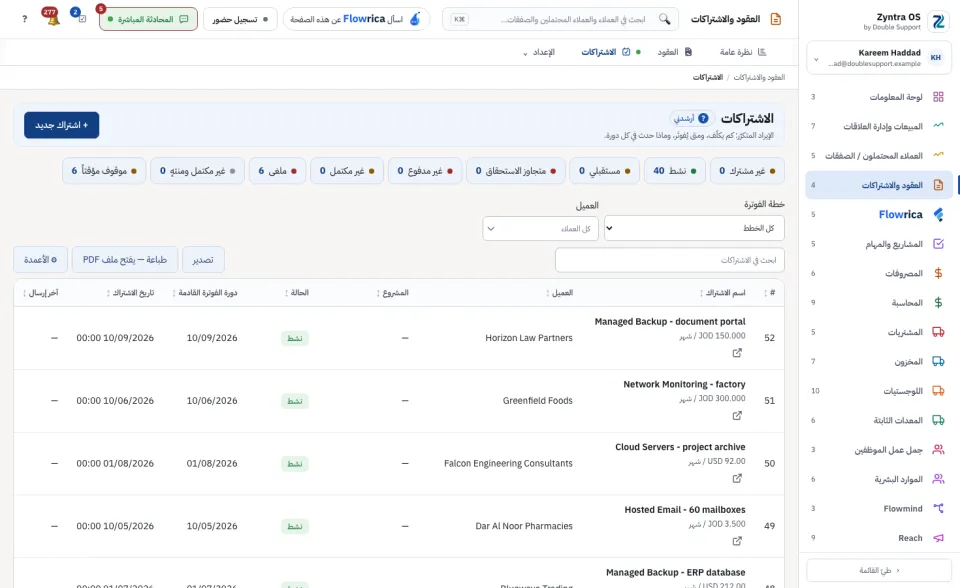Filter by موقوف مؤقتاً status chip
Viewport: 960px width, 588px height.
pos(104,171)
